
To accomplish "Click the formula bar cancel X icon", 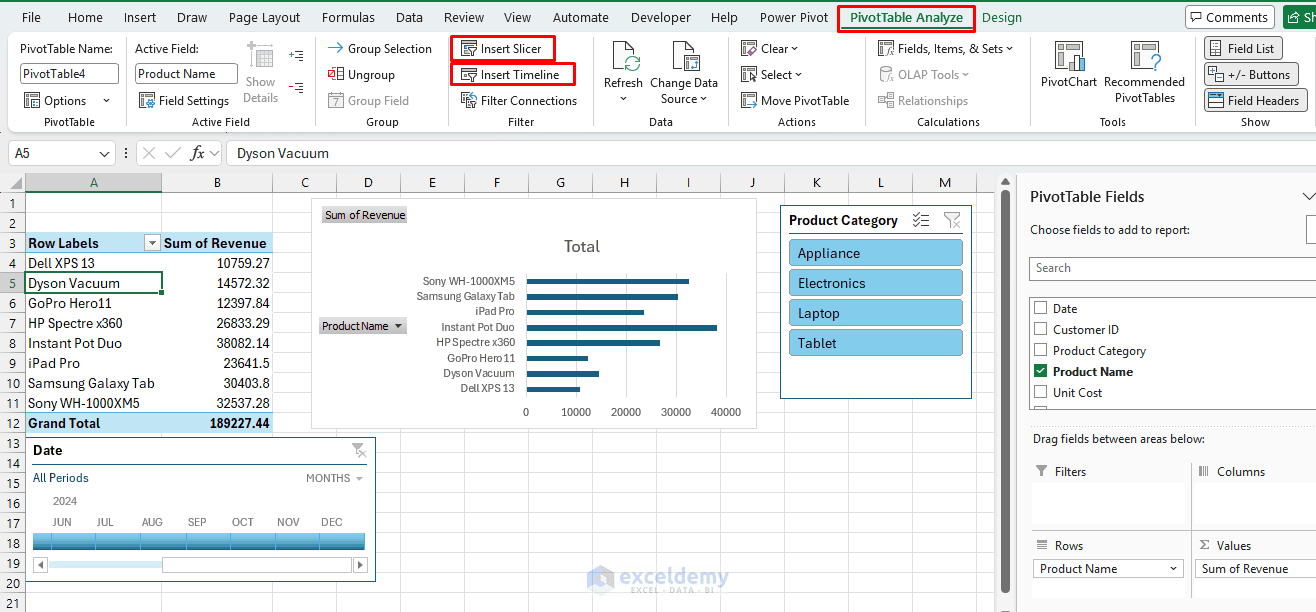I will point(149,153).
